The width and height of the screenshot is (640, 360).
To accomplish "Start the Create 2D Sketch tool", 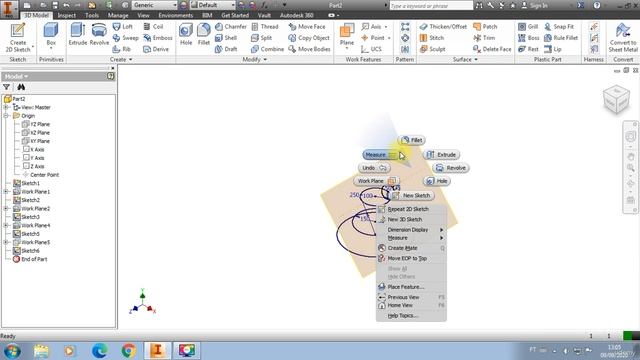I will 18,38.
